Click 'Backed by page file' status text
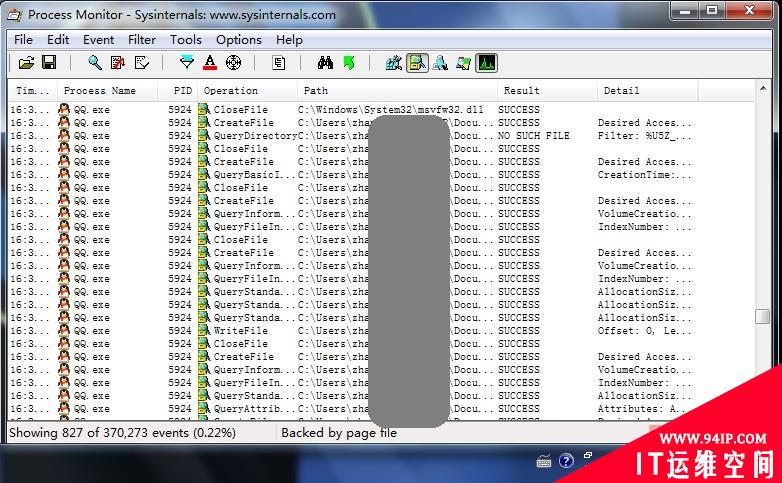 point(339,433)
